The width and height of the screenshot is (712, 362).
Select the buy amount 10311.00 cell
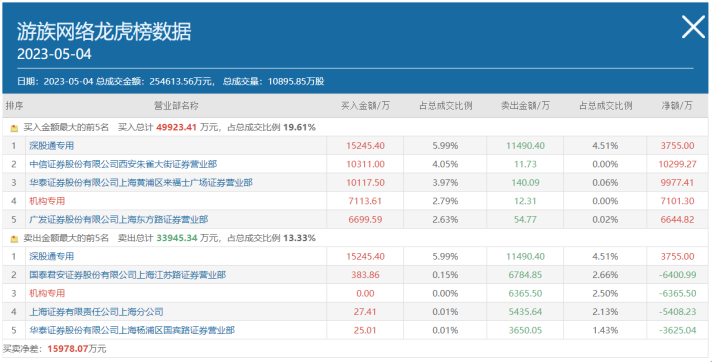coord(365,164)
